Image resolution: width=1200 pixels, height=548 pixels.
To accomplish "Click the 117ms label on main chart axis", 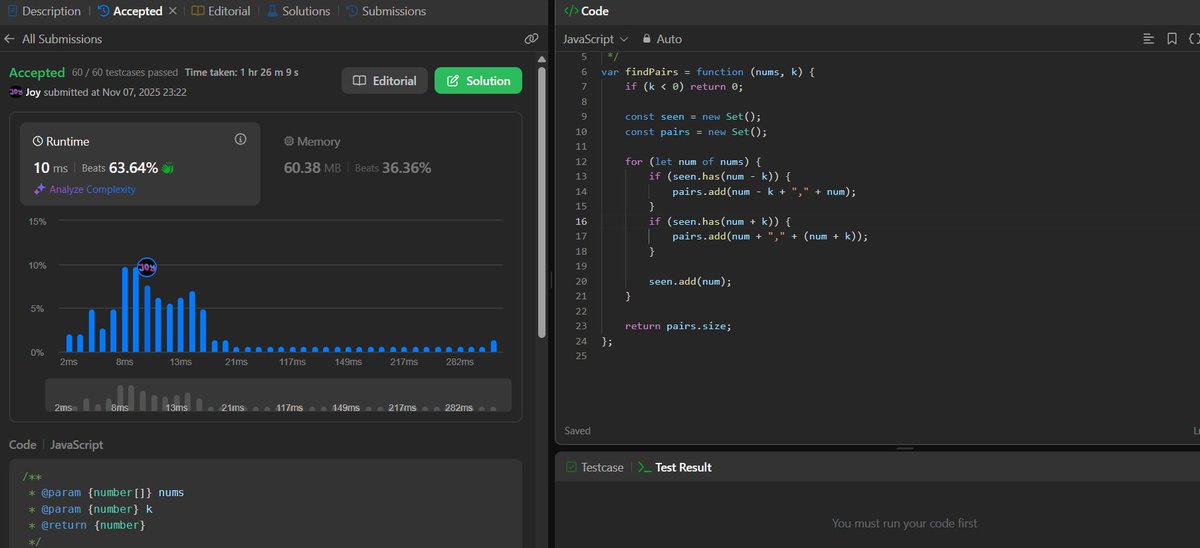I will 292,361.
